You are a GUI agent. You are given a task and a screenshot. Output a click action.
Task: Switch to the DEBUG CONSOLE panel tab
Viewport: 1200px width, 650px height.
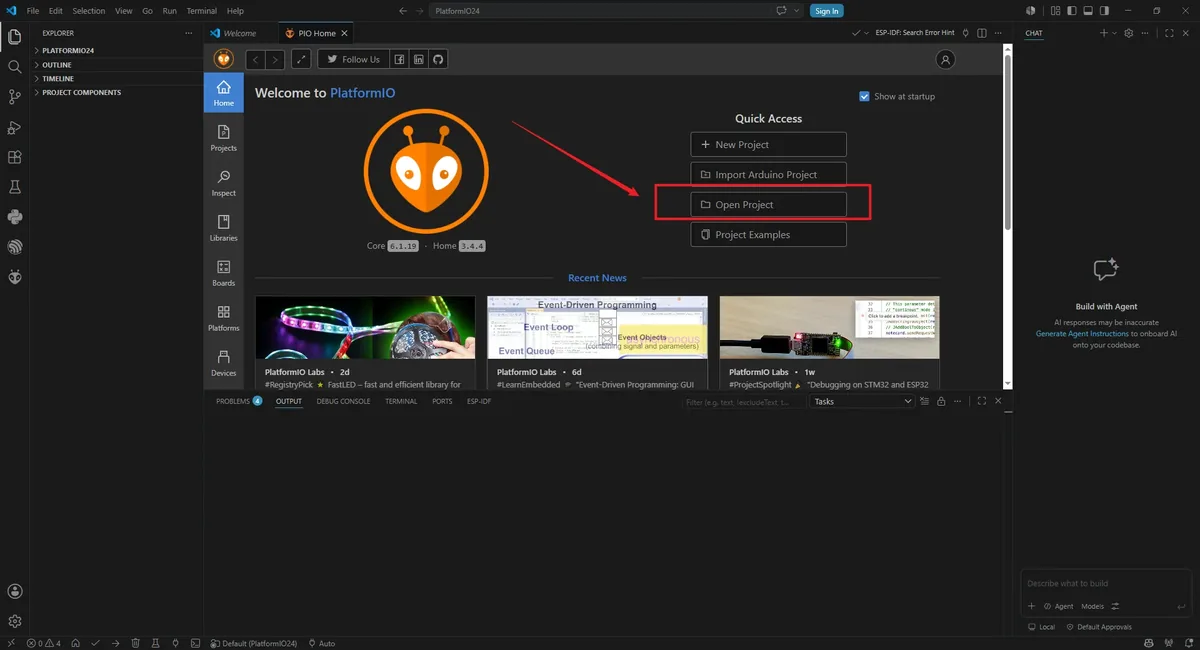(343, 401)
